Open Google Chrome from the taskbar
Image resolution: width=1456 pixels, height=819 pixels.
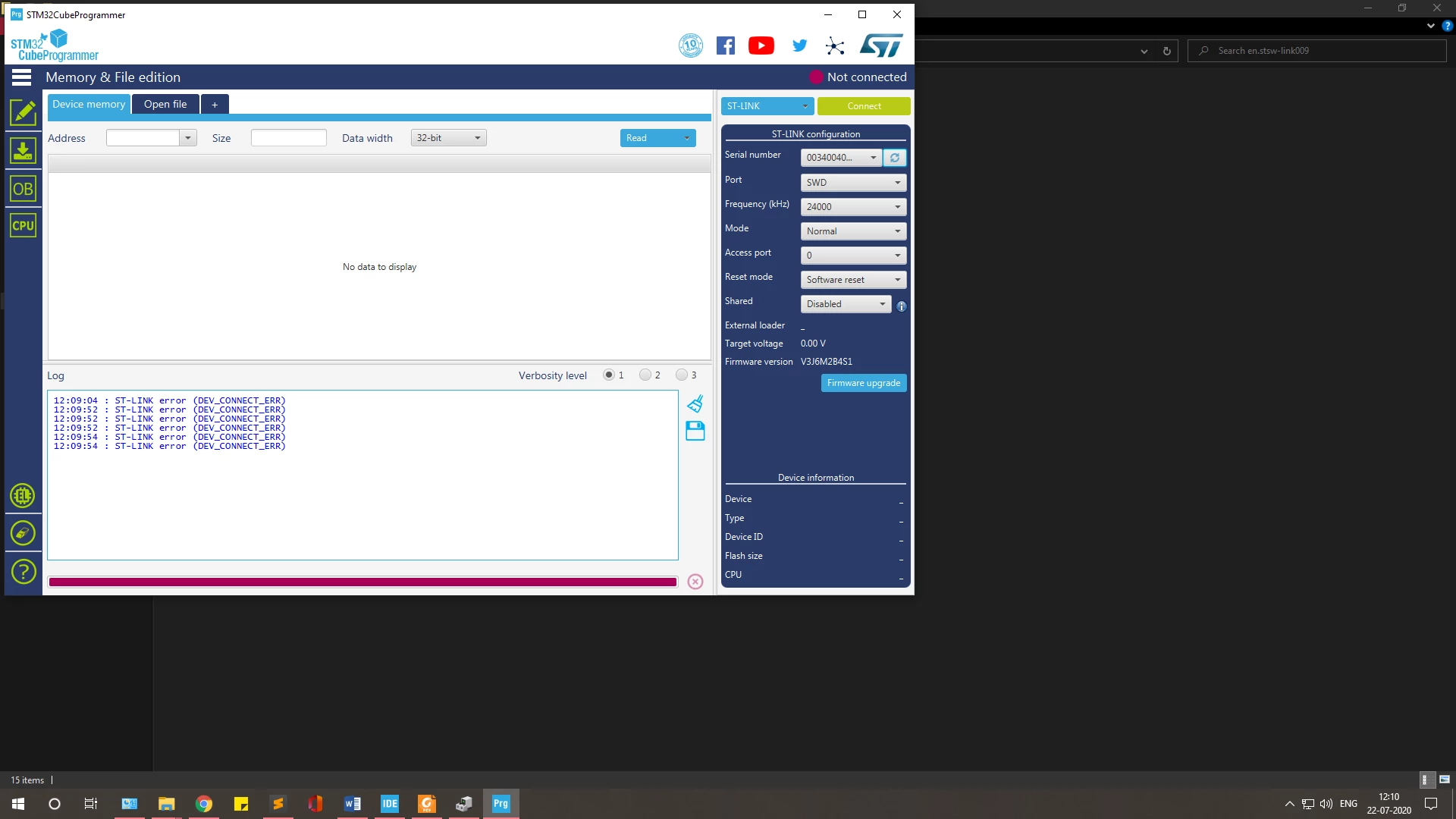pos(204,804)
